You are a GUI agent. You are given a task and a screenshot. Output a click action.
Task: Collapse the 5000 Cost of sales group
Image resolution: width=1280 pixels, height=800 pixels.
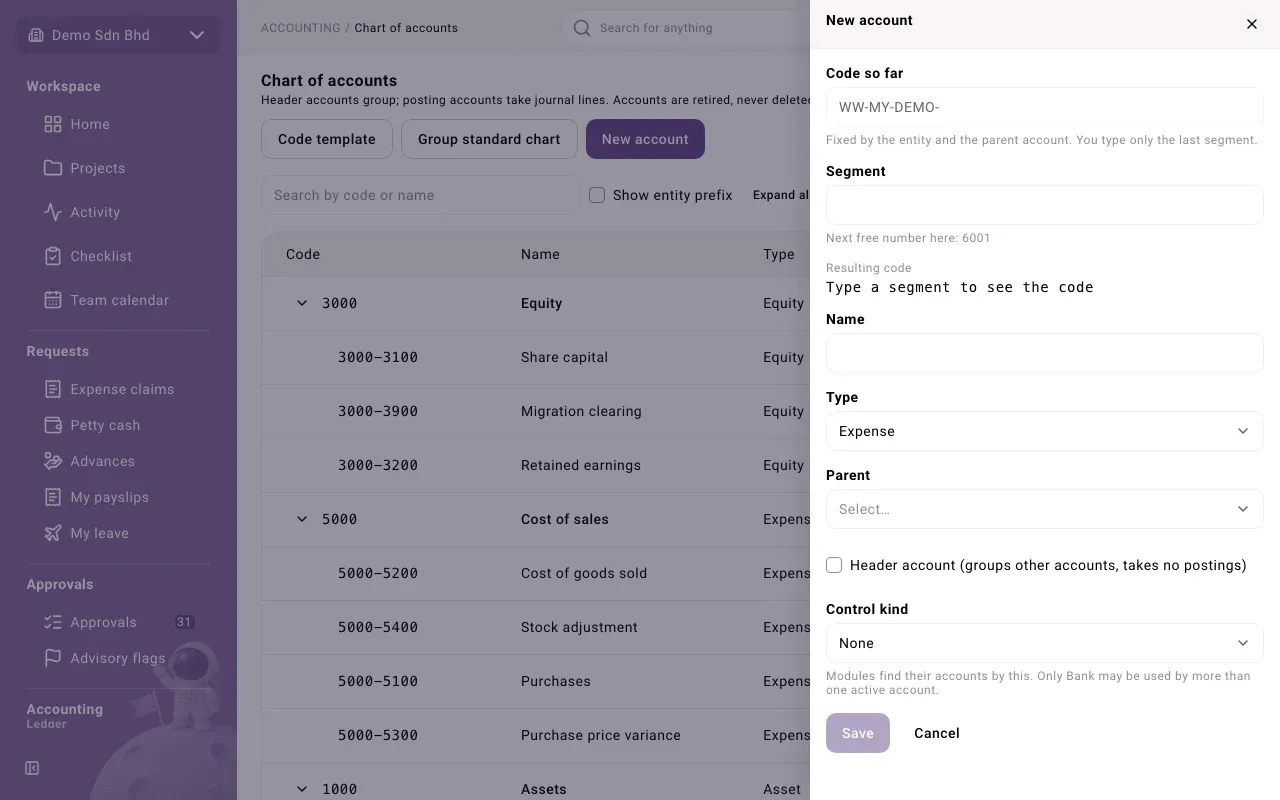302,519
